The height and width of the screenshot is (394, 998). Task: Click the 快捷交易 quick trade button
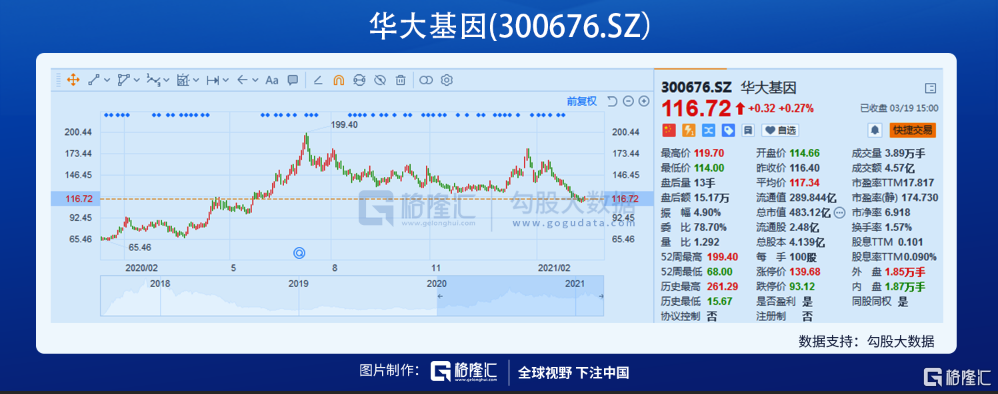click(x=913, y=130)
